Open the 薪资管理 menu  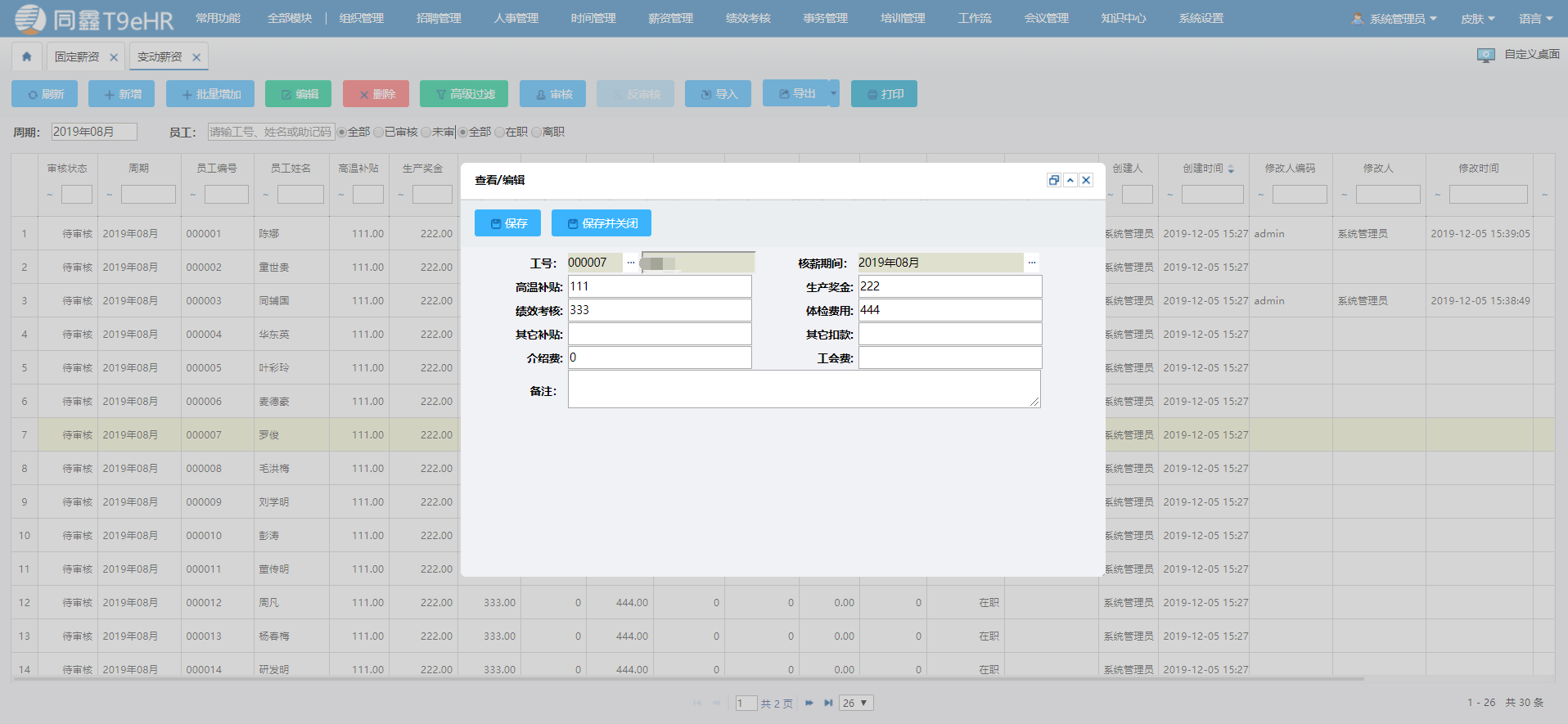[670, 18]
